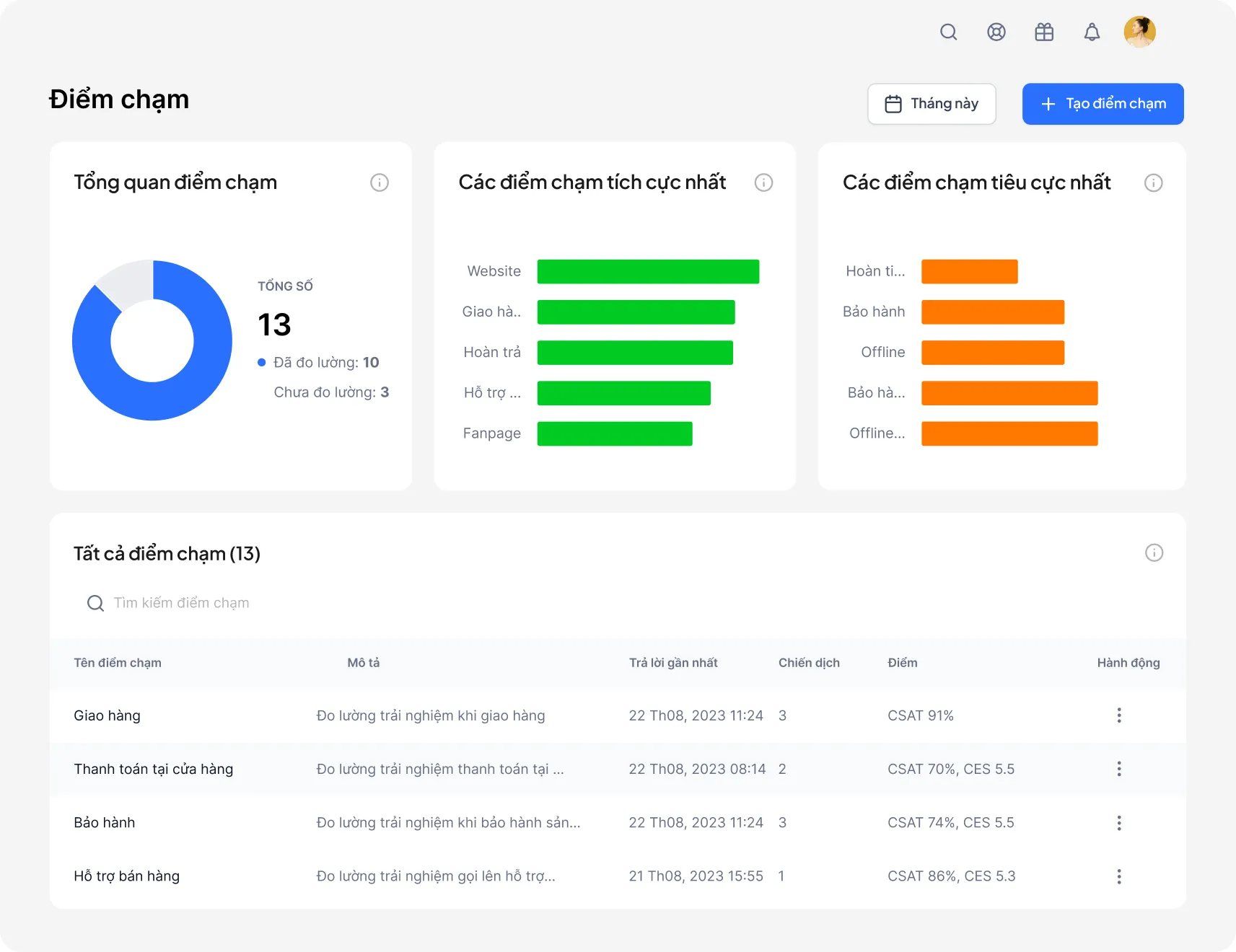
Task: Click the user profile avatar
Action: coord(1139,32)
